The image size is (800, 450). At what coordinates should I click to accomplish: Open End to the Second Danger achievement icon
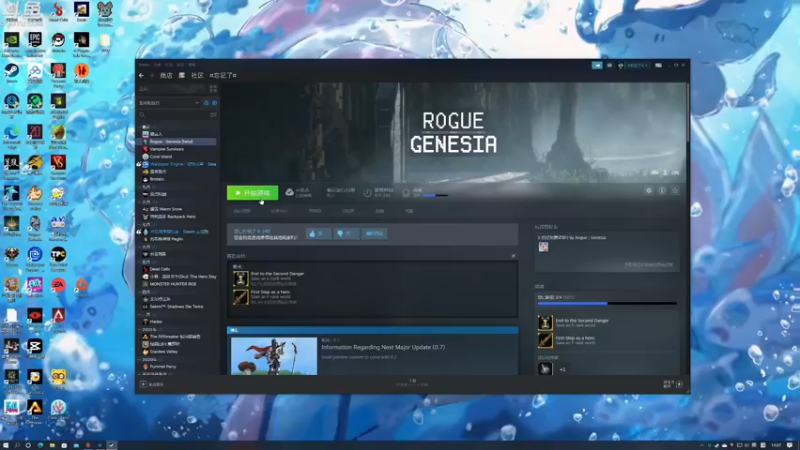[241, 279]
